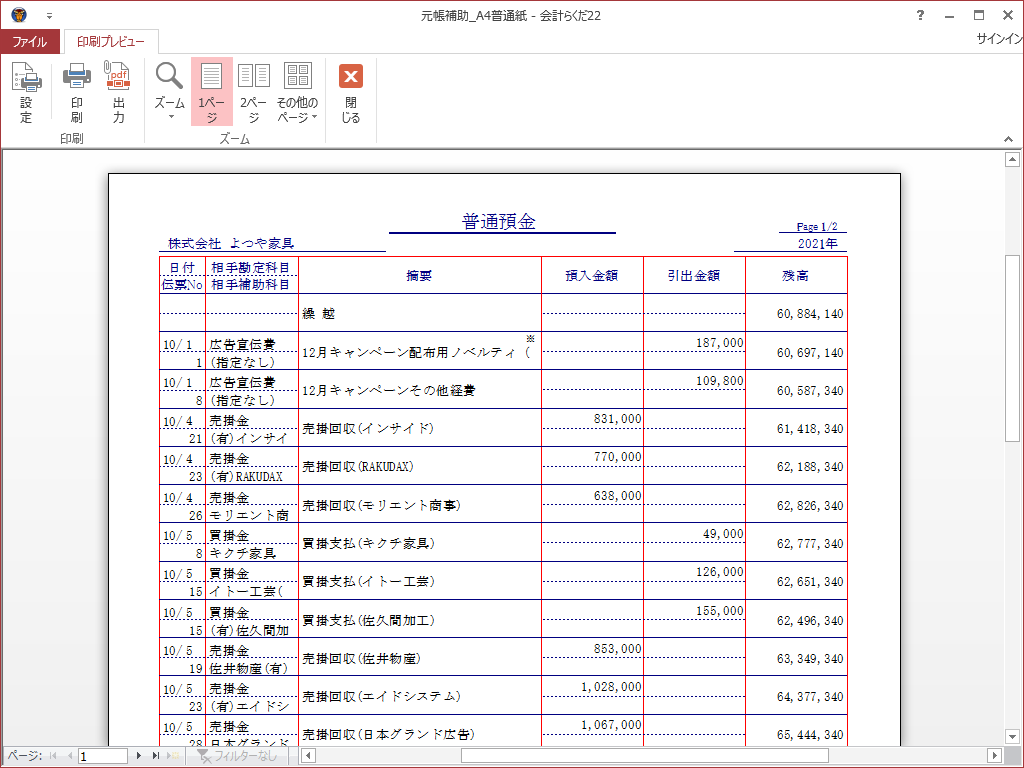1024x768 pixels.
Task: Click 買掛支払(イトー工芸) description
Action: [368, 582]
